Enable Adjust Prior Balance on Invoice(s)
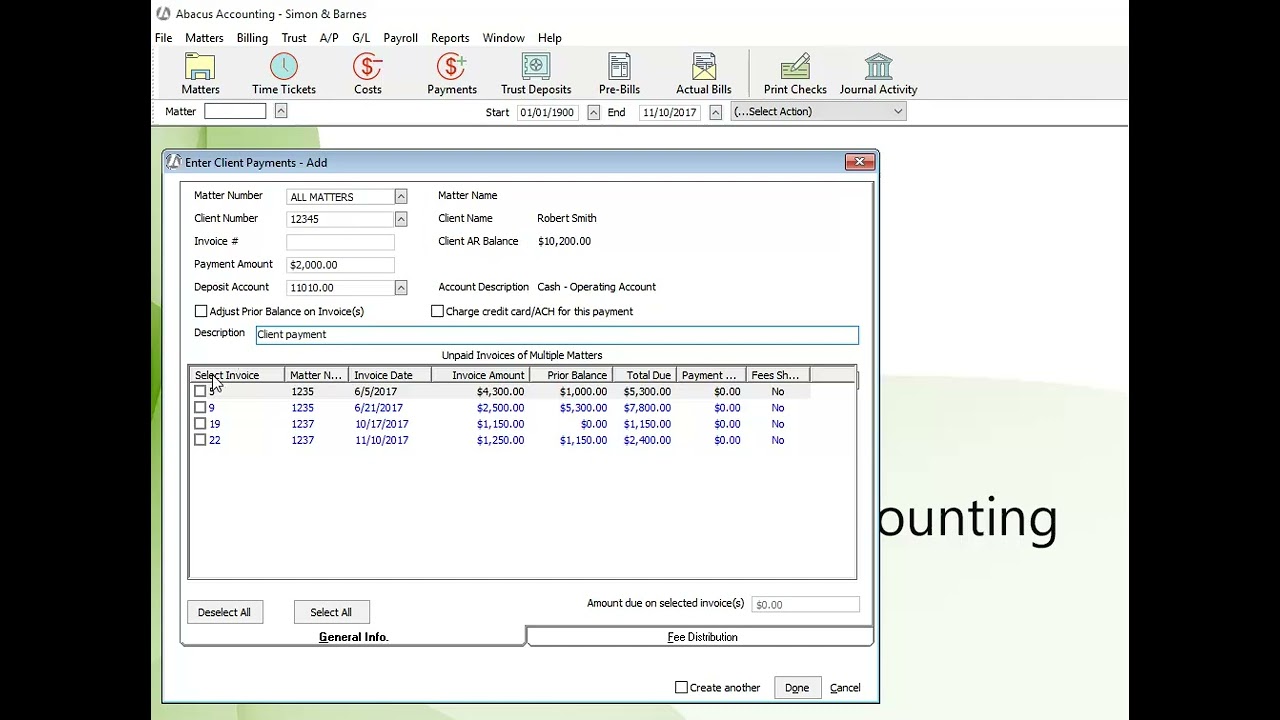The image size is (1280, 720). [x=201, y=311]
